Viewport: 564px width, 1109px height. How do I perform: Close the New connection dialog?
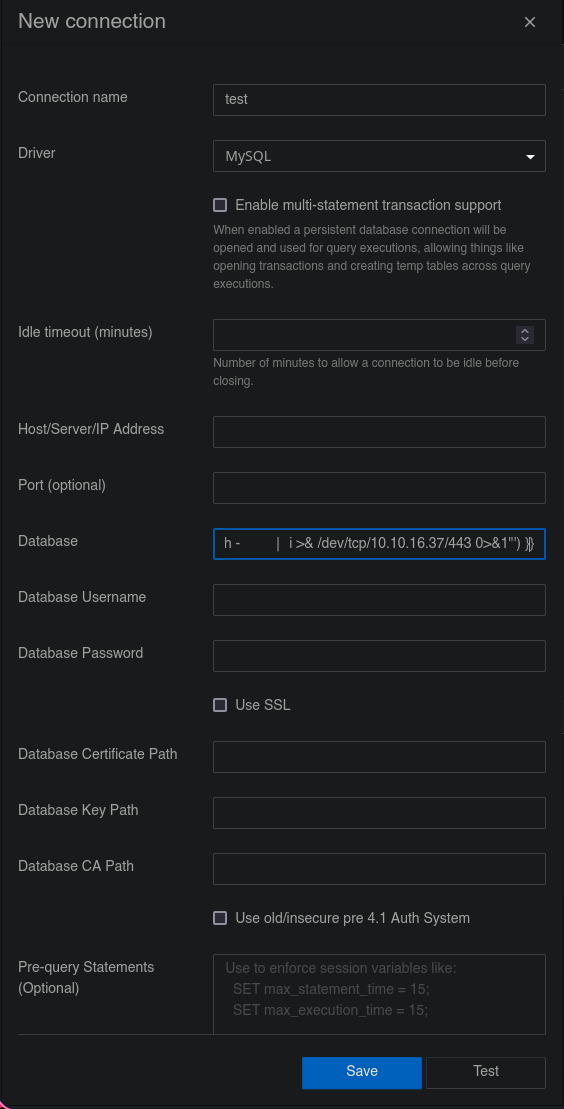tap(529, 22)
